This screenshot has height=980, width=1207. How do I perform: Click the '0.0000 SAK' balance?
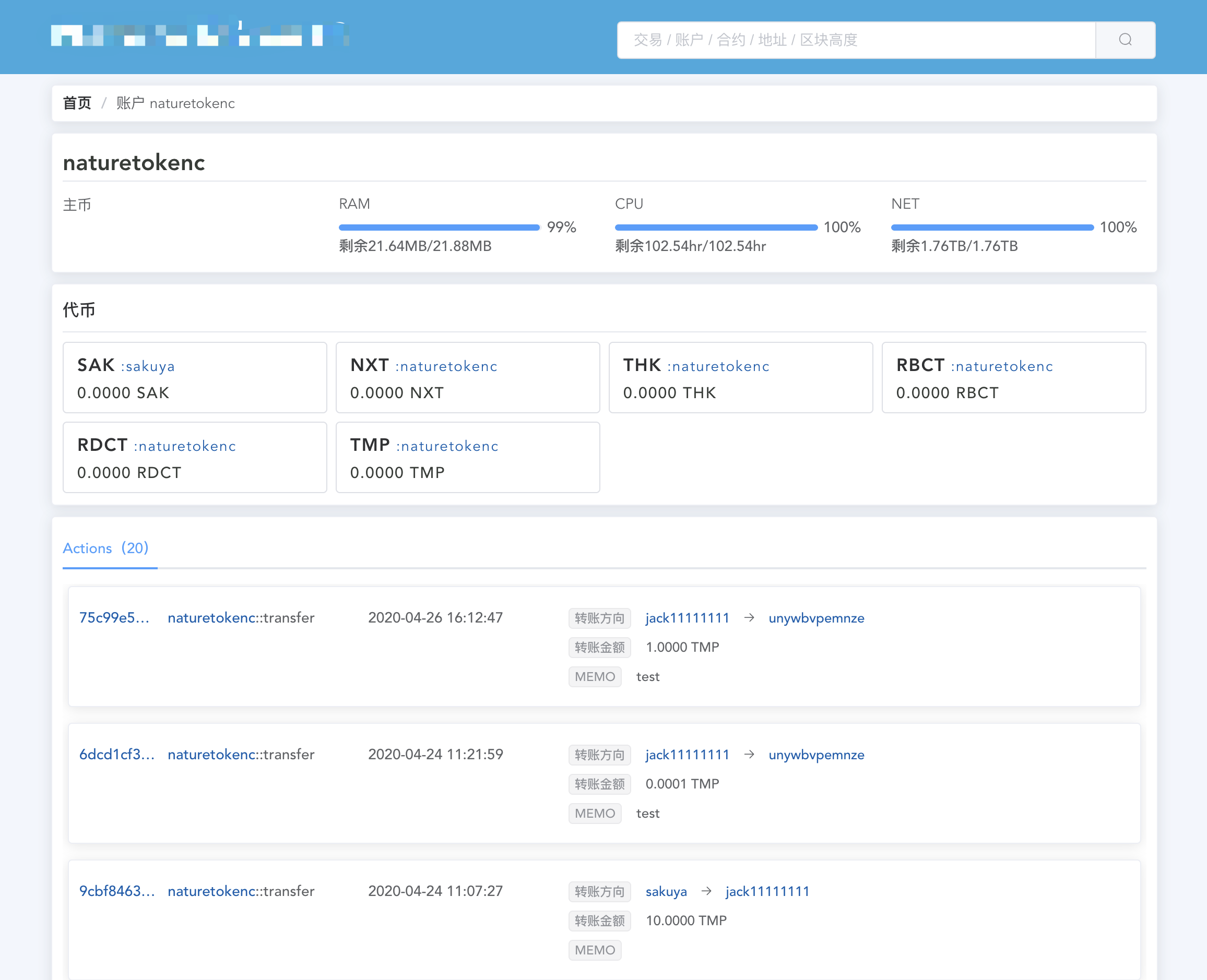pos(123,393)
